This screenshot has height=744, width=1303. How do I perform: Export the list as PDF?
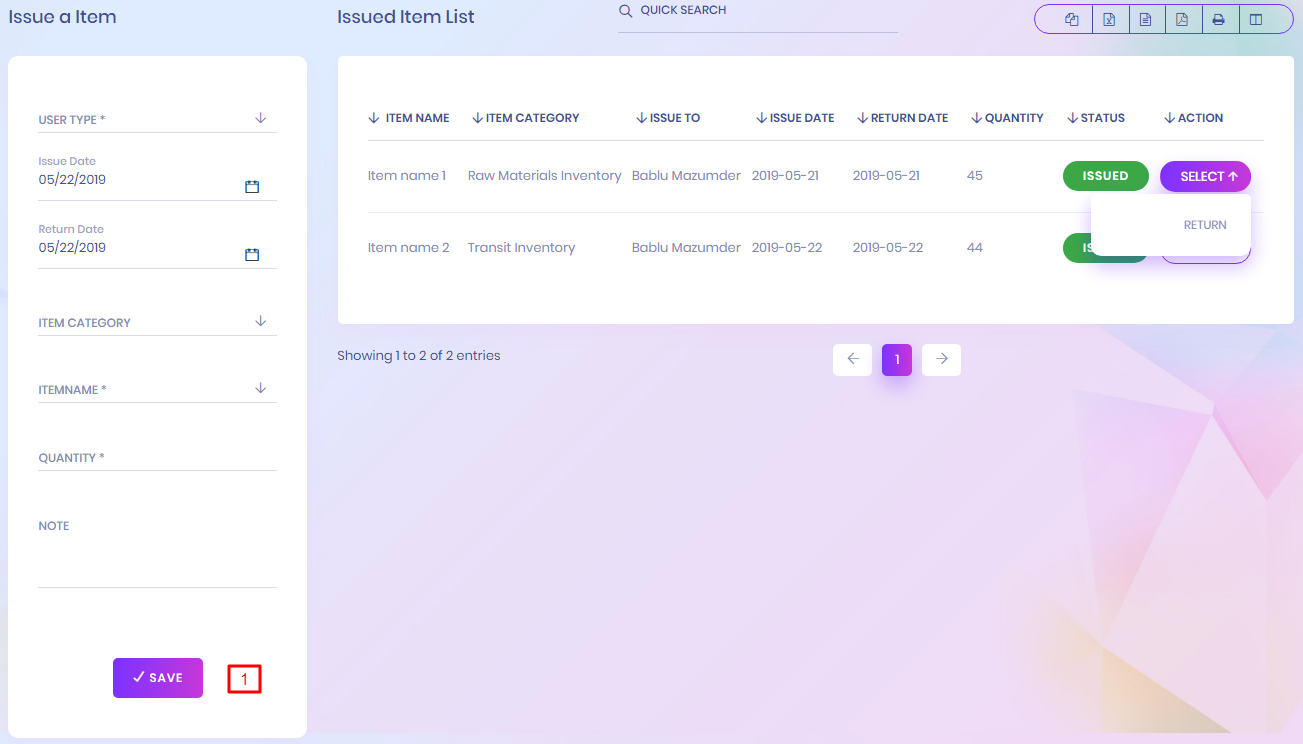pyautogui.click(x=1182, y=19)
